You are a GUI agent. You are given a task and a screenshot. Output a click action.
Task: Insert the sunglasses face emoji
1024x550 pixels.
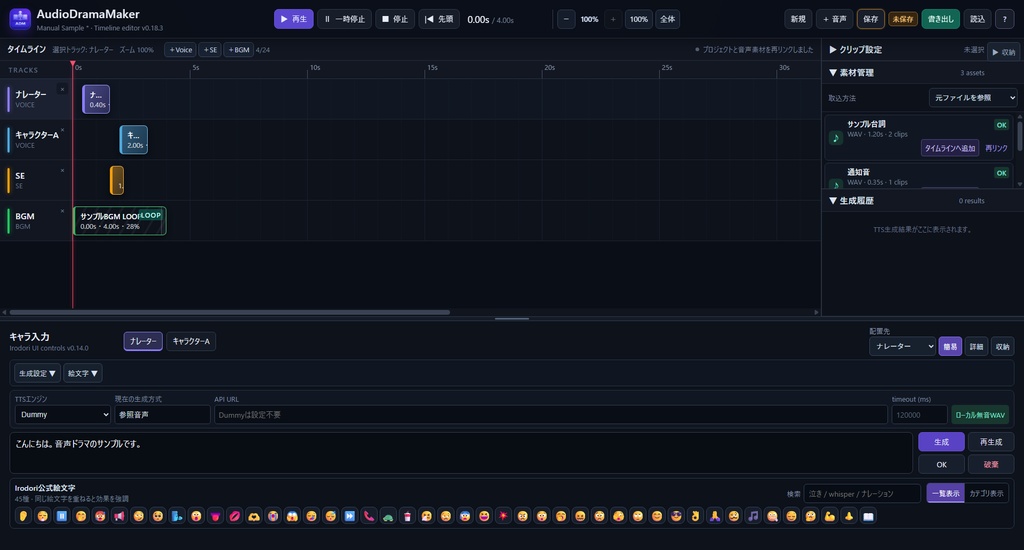click(676, 516)
